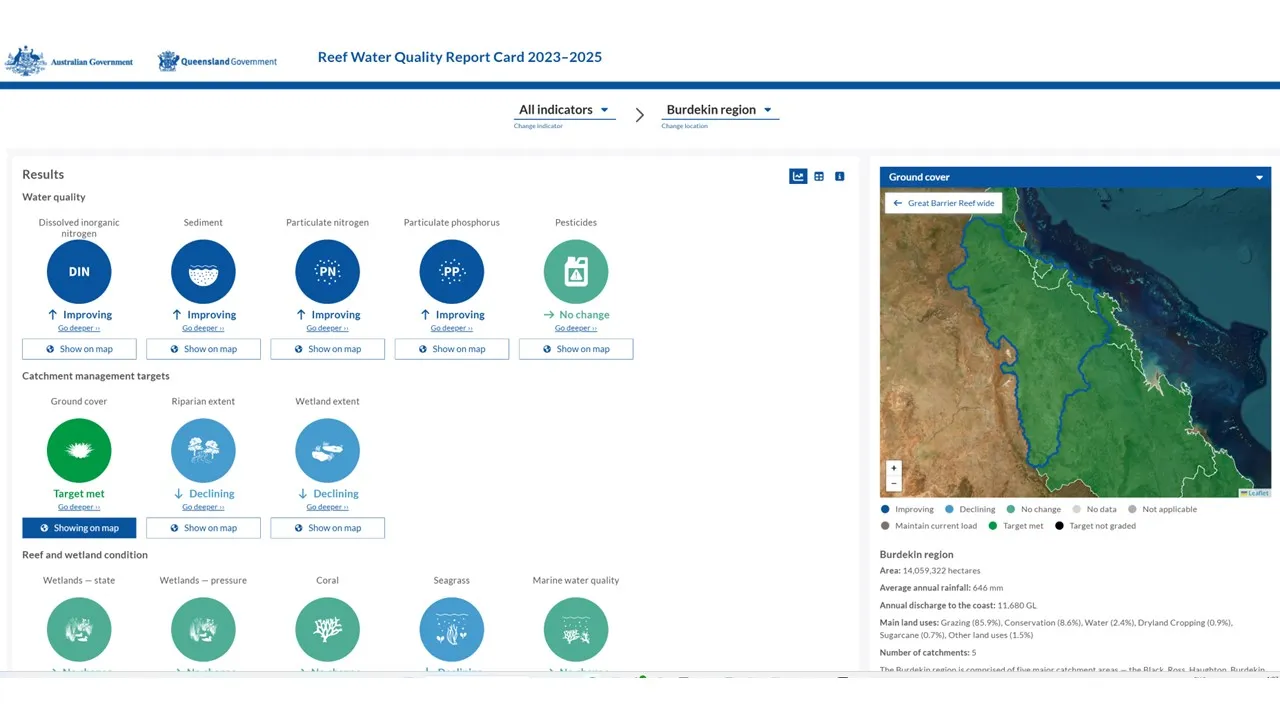Select the Riparian extent icon
The width and height of the screenshot is (1280, 720).
tap(203, 450)
